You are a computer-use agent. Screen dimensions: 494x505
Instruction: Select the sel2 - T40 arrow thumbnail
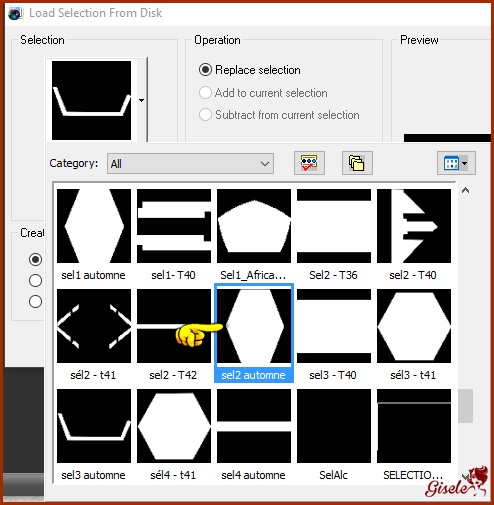tap(414, 226)
